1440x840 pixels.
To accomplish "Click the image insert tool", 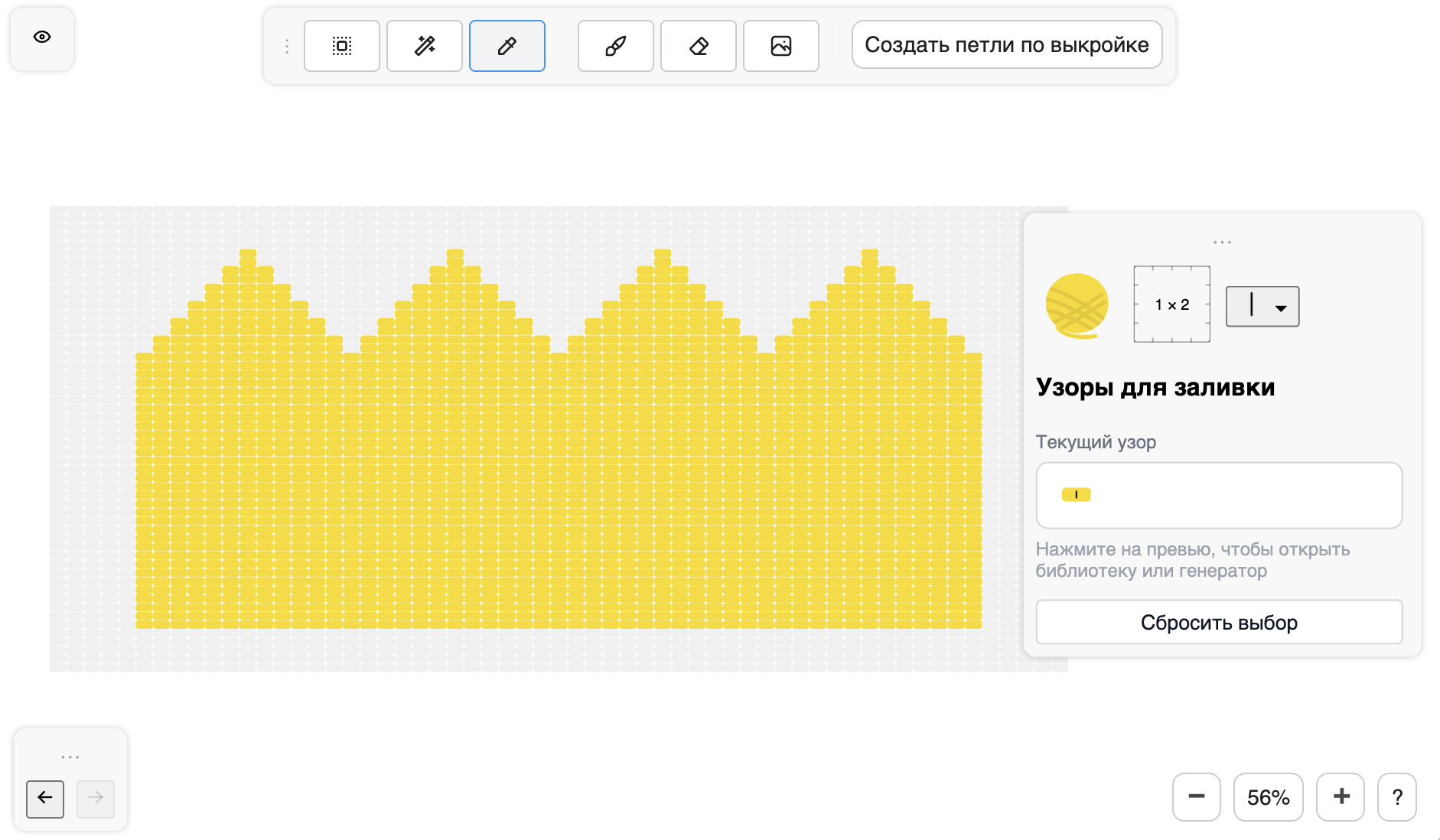I will pos(781,46).
